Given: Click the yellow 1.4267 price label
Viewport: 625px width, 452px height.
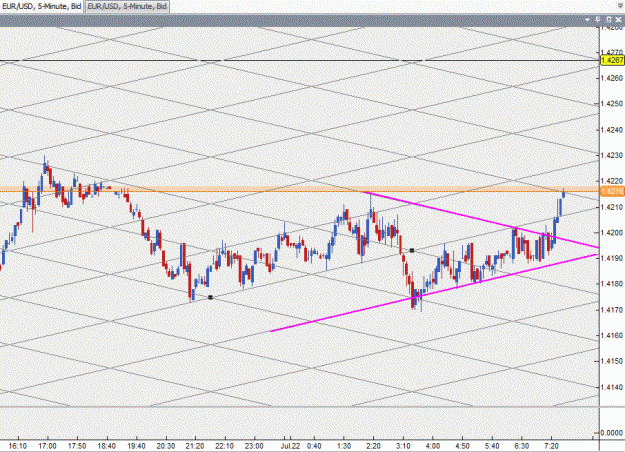Looking at the screenshot, I should click(612, 60).
